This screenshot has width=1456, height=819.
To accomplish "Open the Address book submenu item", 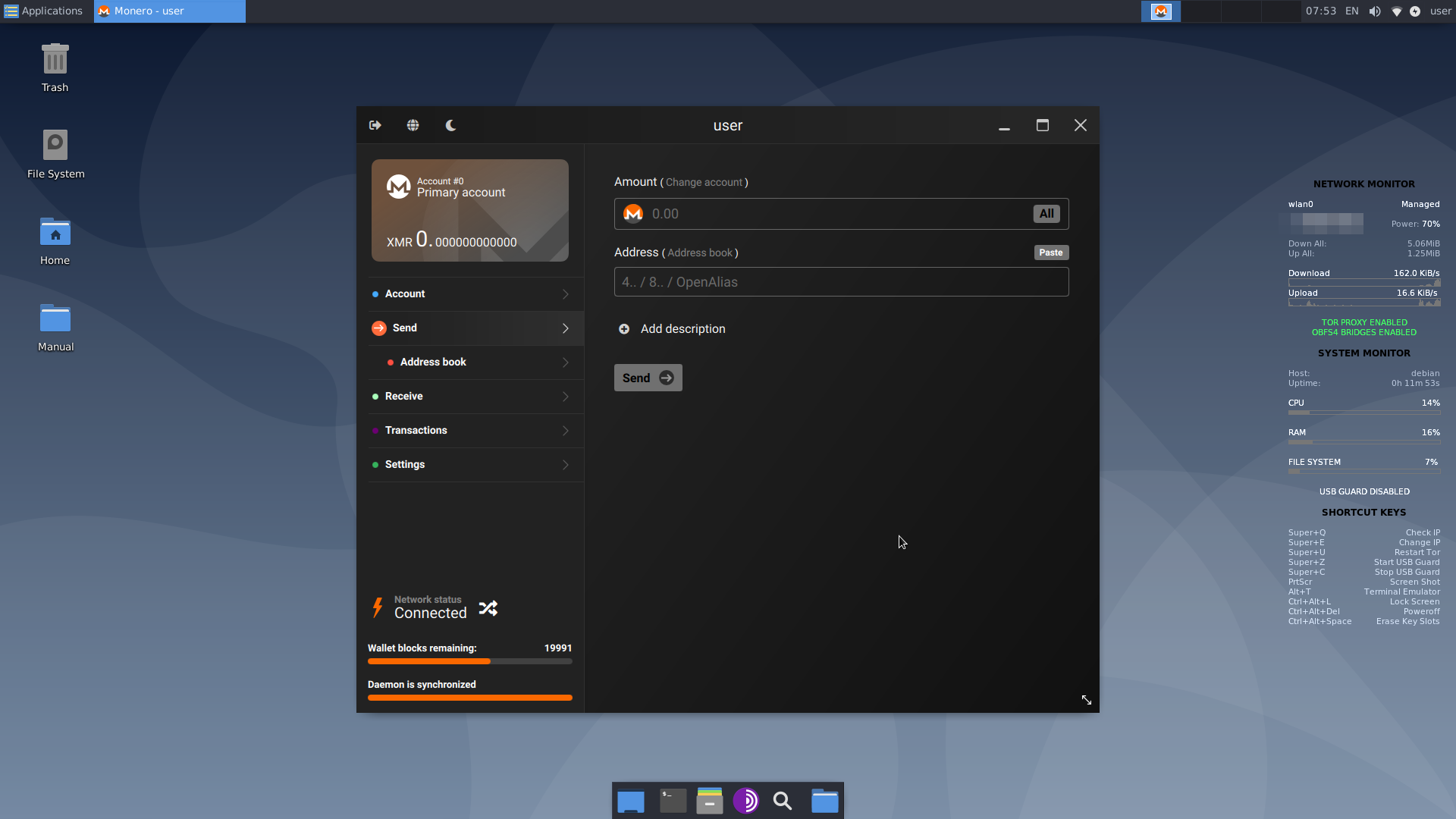I will click(433, 362).
